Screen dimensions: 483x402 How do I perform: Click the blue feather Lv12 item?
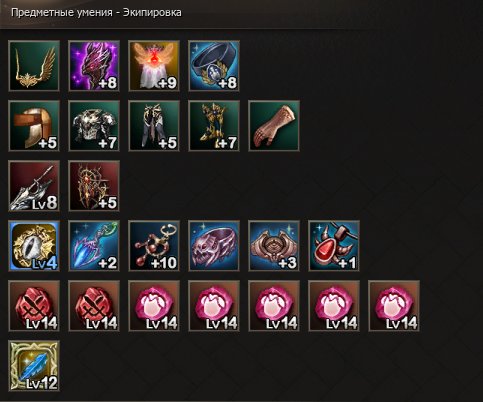(34, 366)
